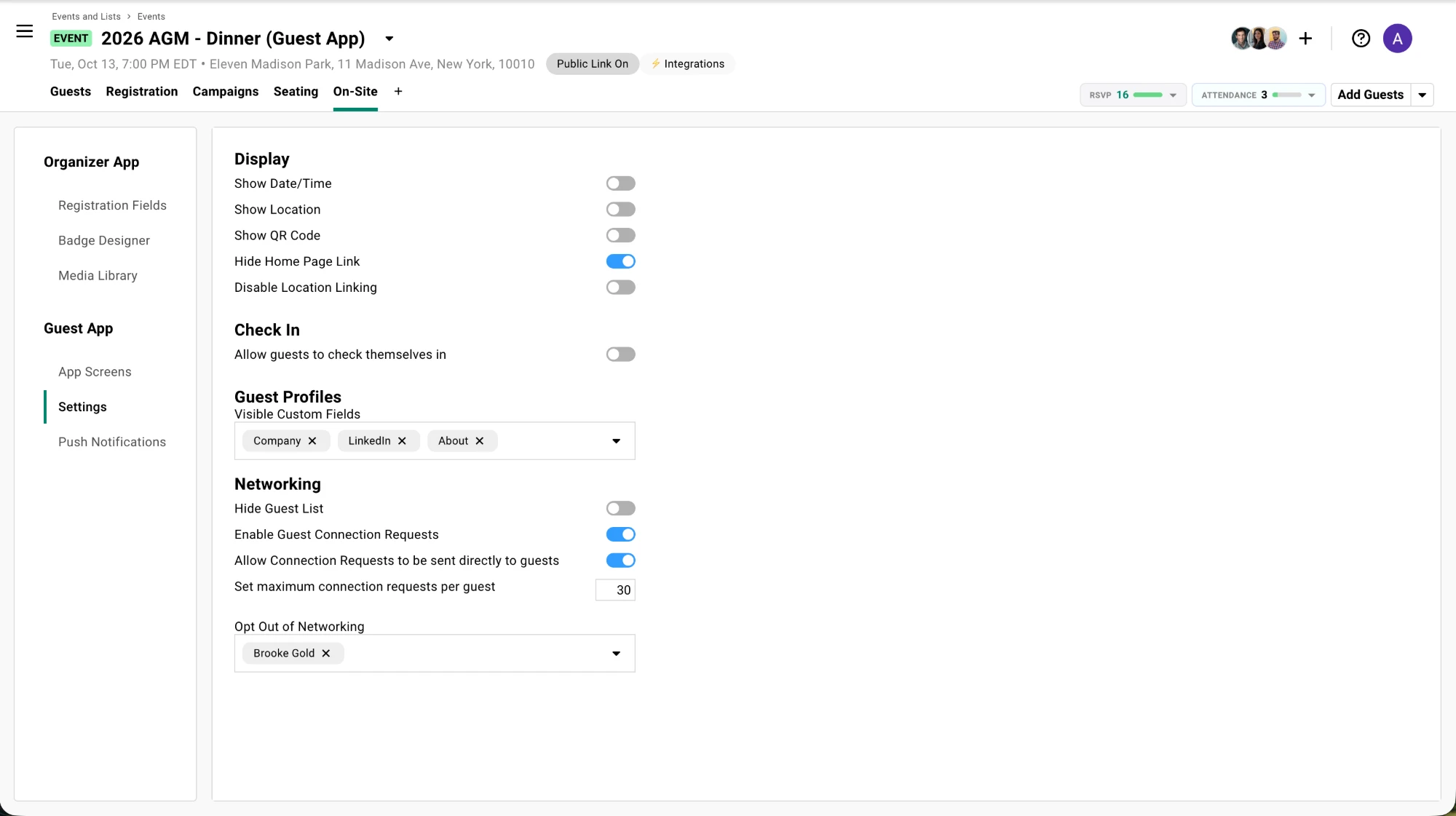Enable Allow guests to check themselves in
Image resolution: width=1456 pixels, height=816 pixels.
point(620,354)
